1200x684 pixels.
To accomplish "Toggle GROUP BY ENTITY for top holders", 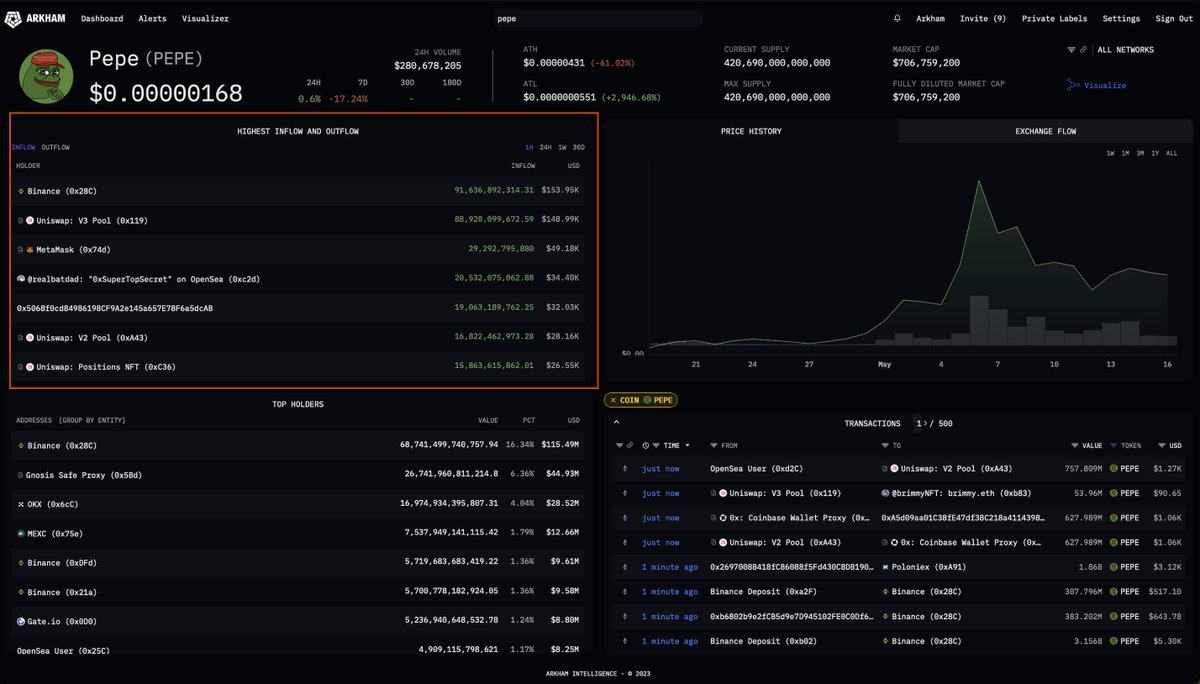I will pyautogui.click(x=92, y=420).
